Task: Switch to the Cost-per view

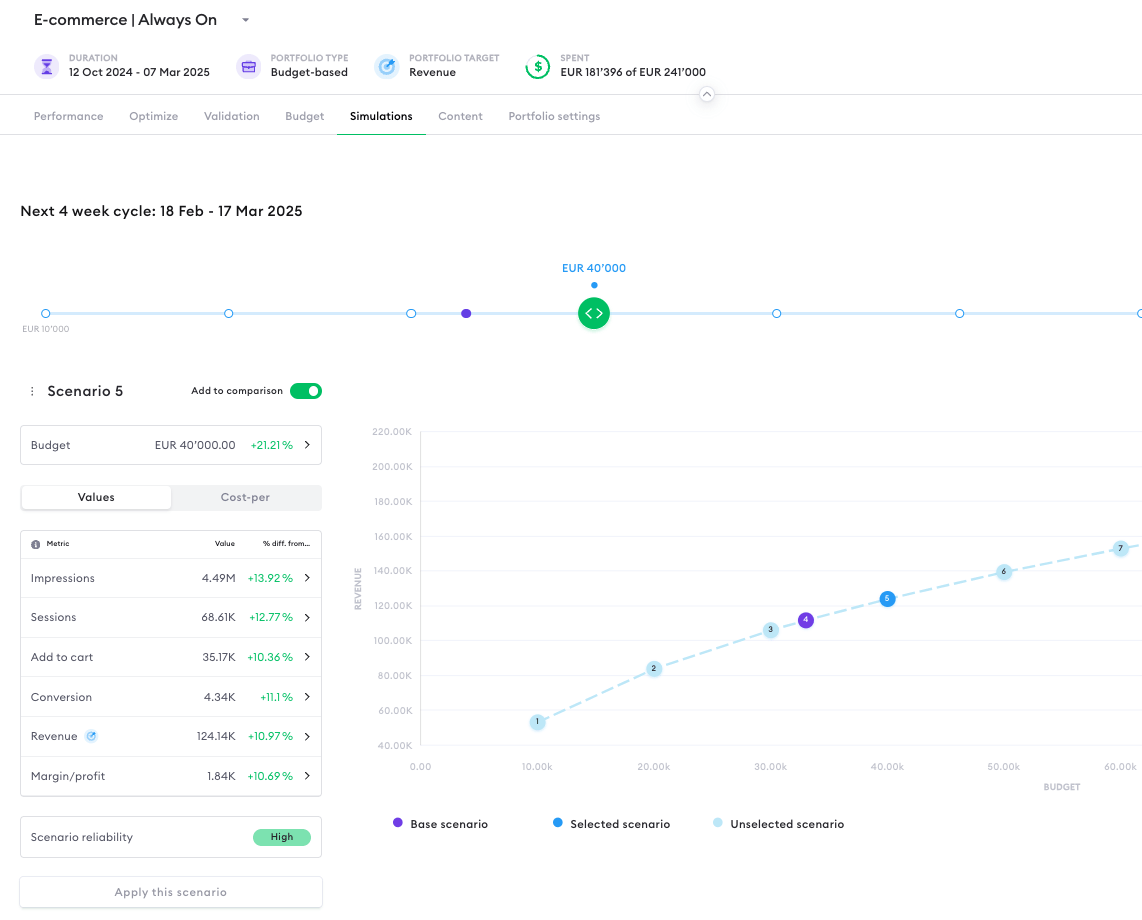Action: point(245,497)
